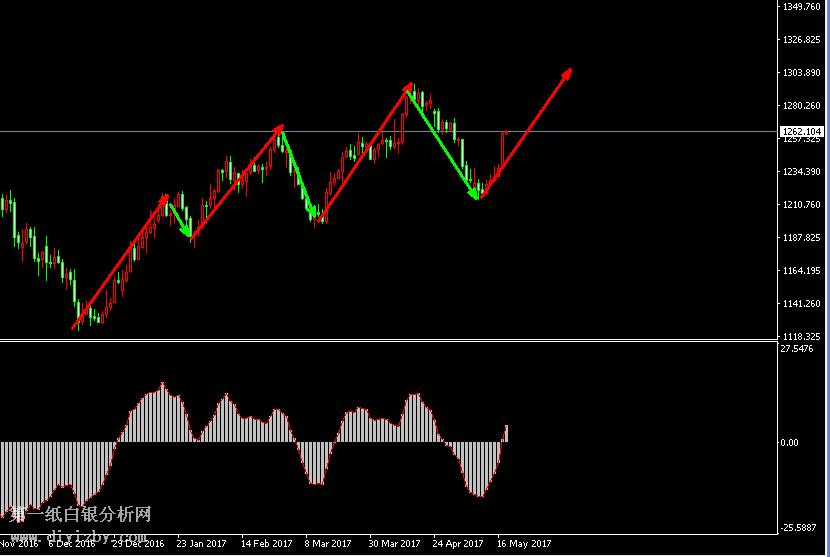Select the 24 Apr 2017 date label

pos(458,544)
